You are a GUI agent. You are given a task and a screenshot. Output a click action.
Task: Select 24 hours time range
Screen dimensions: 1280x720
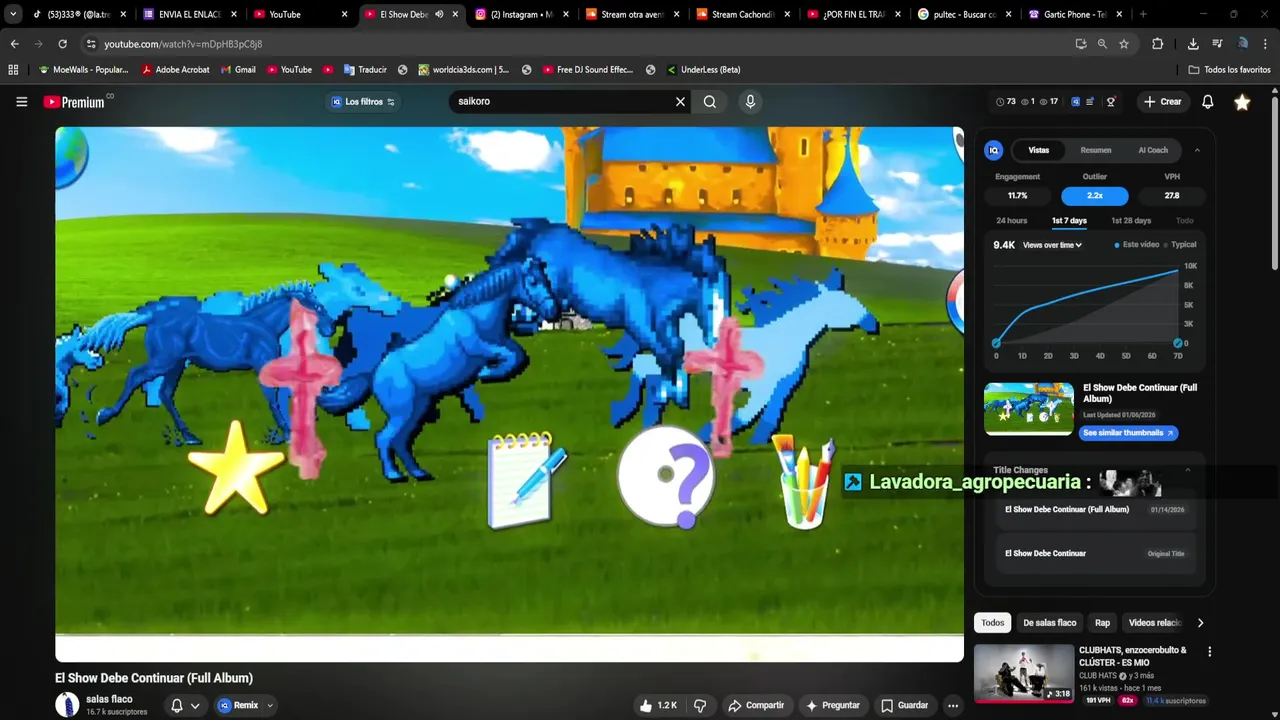tap(1011, 220)
